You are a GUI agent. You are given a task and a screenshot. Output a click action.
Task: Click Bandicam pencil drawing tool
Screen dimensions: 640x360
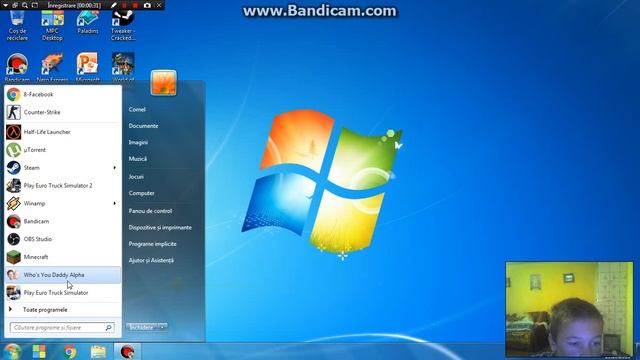tap(114, 5)
